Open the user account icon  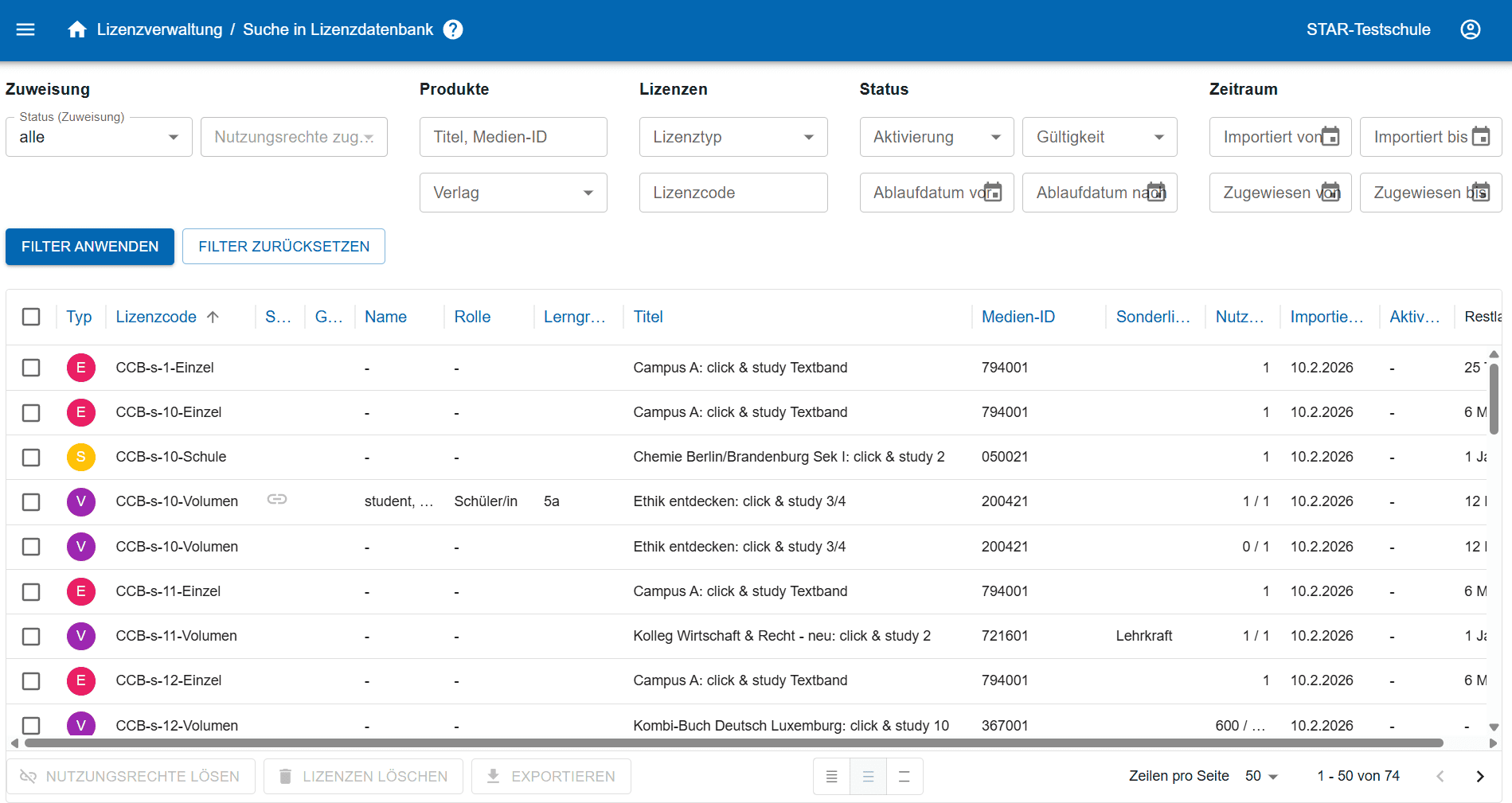(1471, 29)
